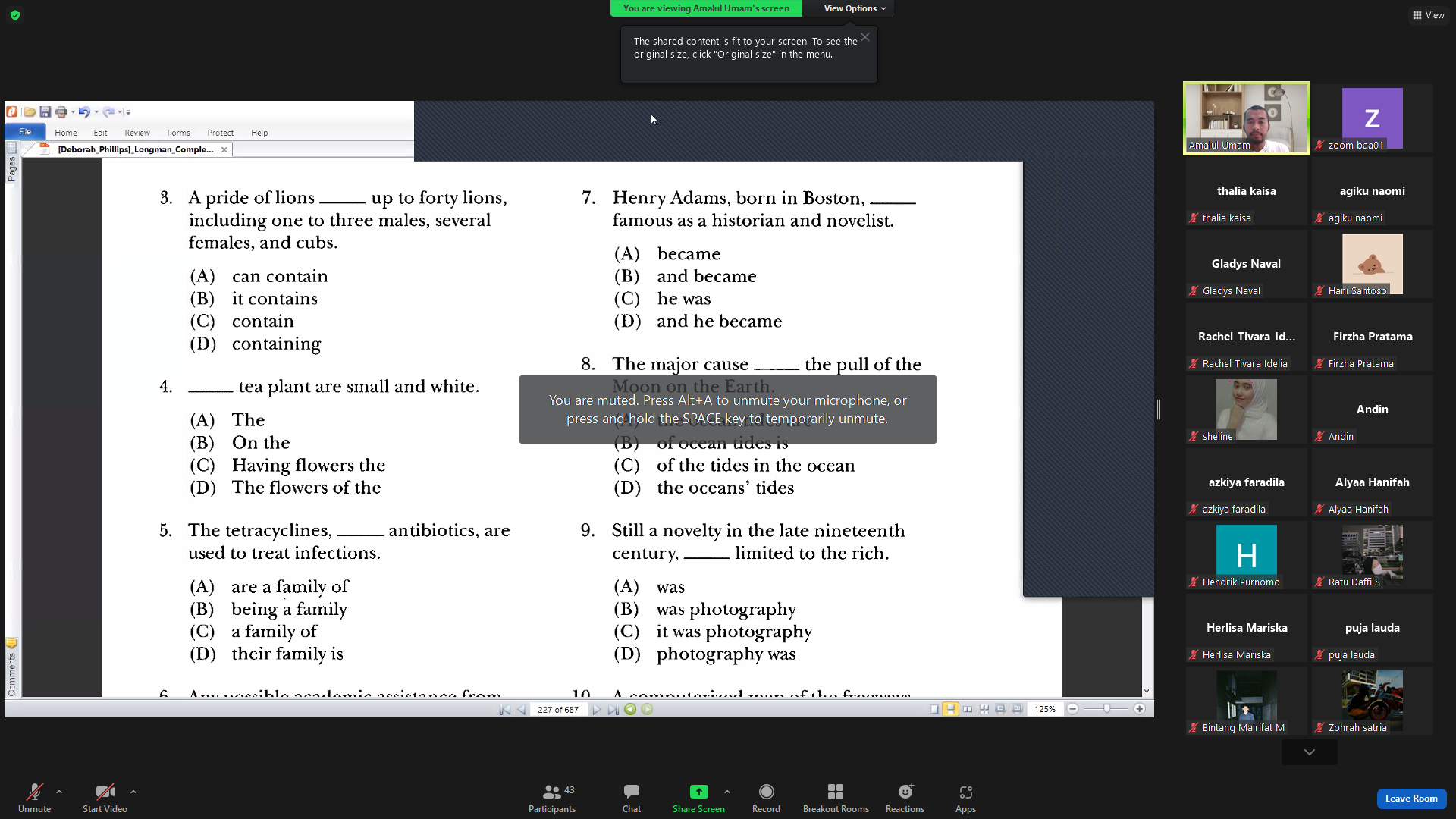
Task: Show more participants with the down chevron
Action: click(x=1310, y=752)
